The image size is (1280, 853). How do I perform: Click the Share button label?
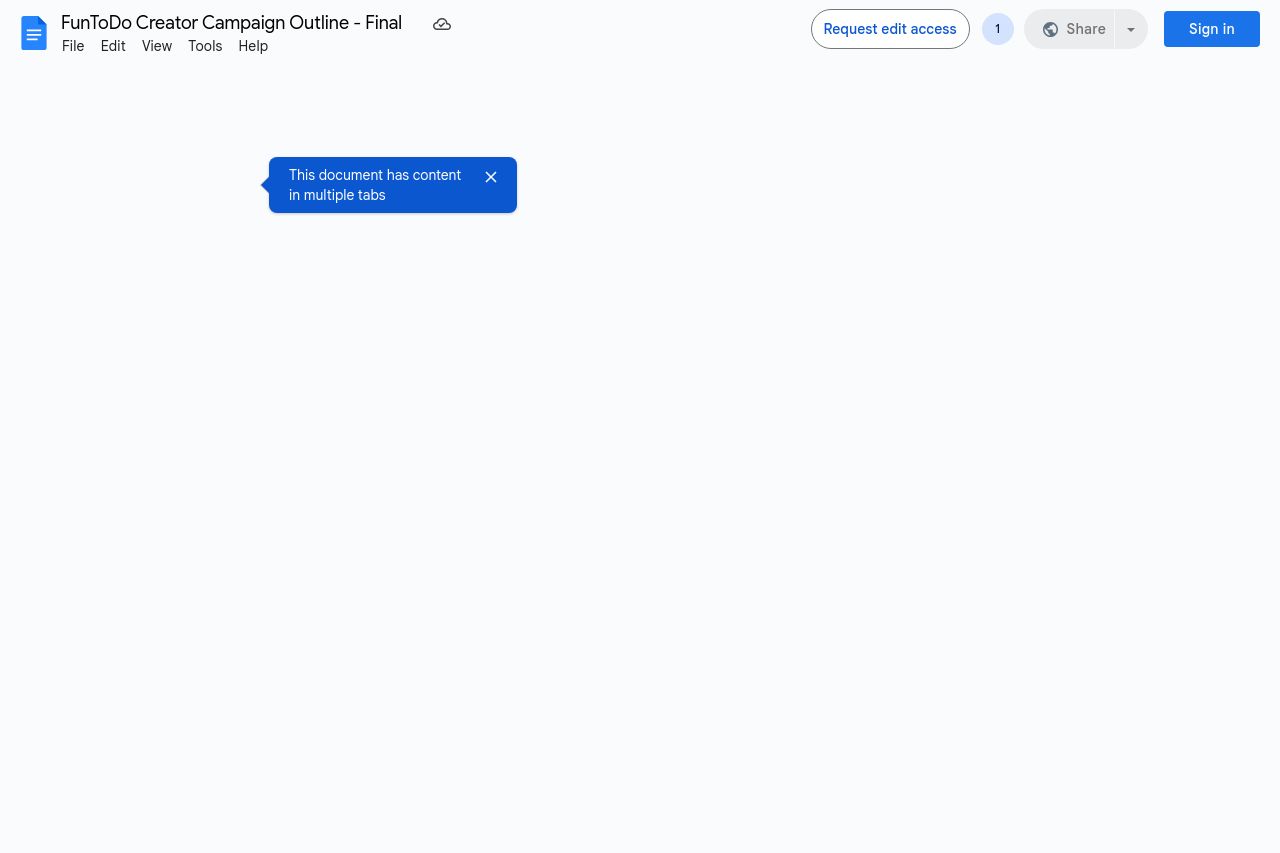[1085, 29]
